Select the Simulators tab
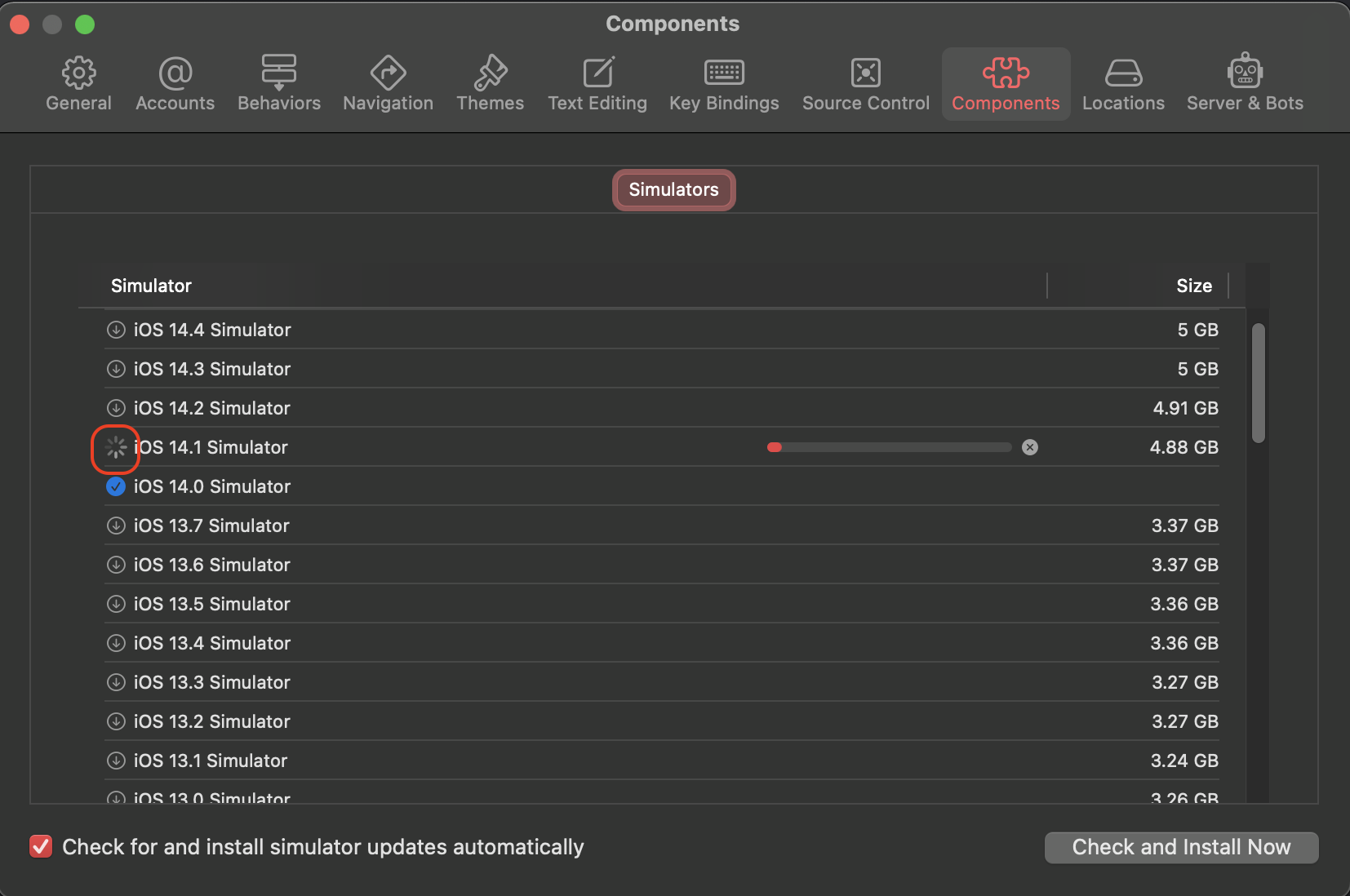1350x896 pixels. point(674,190)
